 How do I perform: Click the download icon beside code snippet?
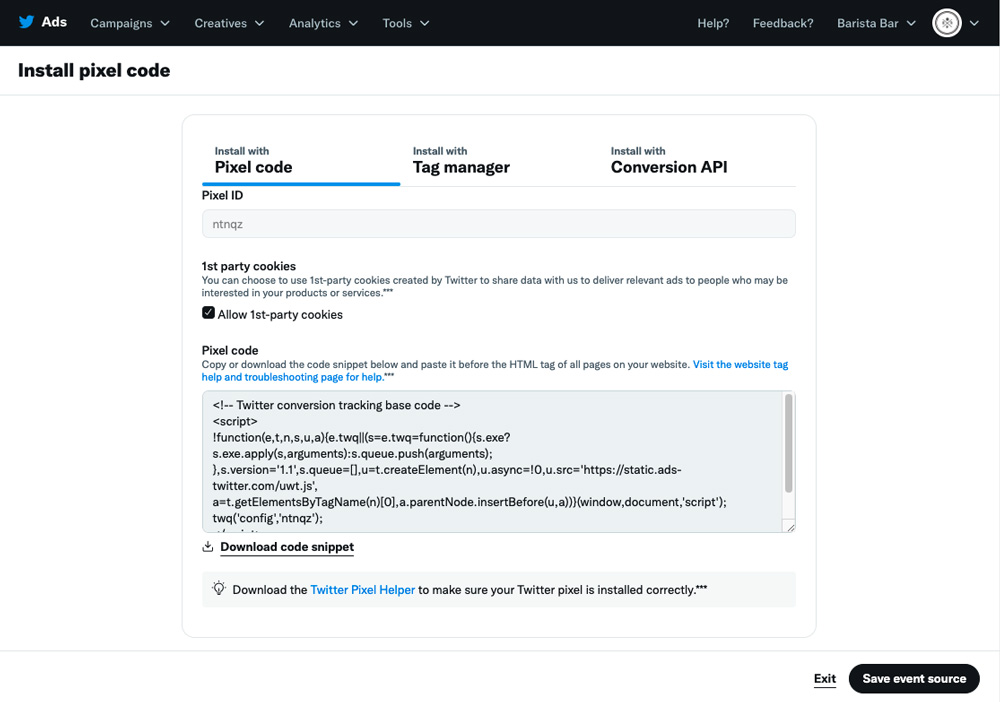click(x=207, y=546)
